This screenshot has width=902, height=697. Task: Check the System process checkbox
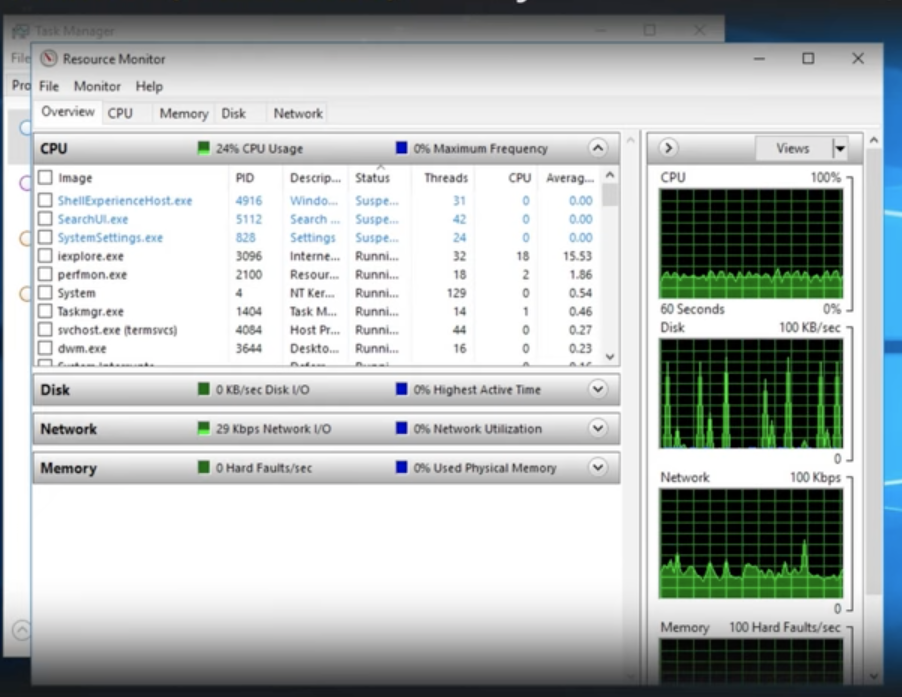tap(45, 292)
